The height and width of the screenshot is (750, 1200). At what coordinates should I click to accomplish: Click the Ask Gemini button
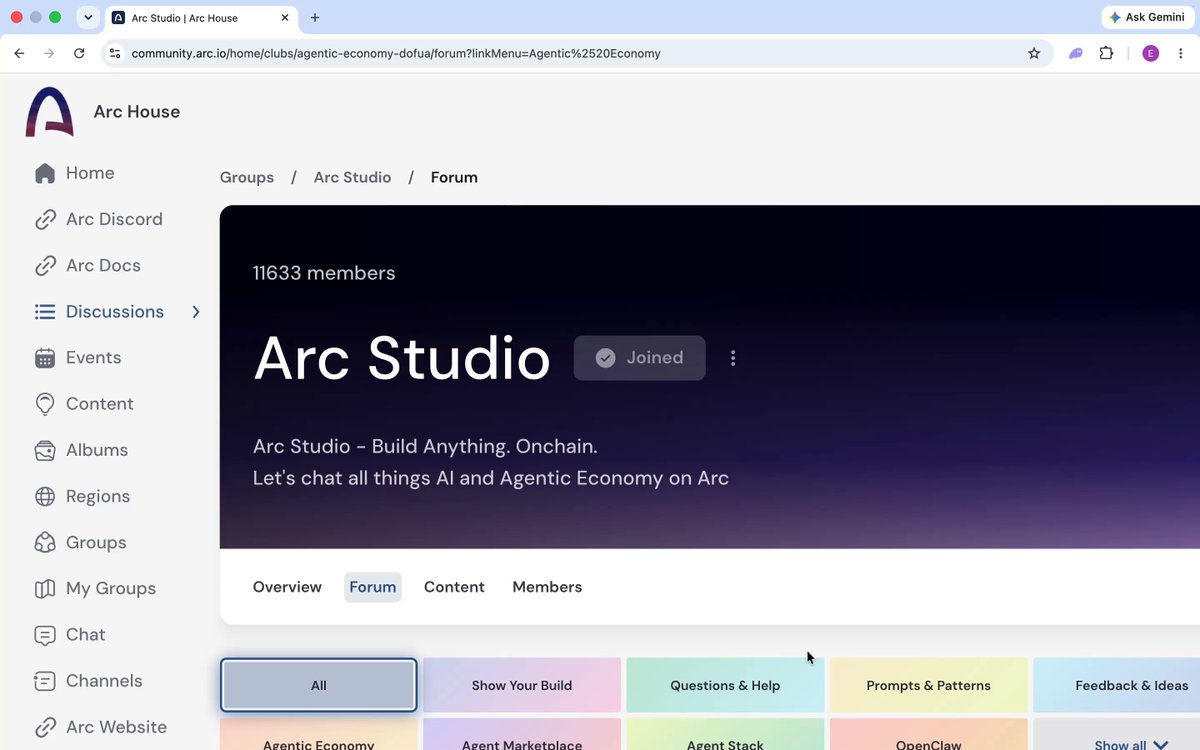[x=1147, y=18]
